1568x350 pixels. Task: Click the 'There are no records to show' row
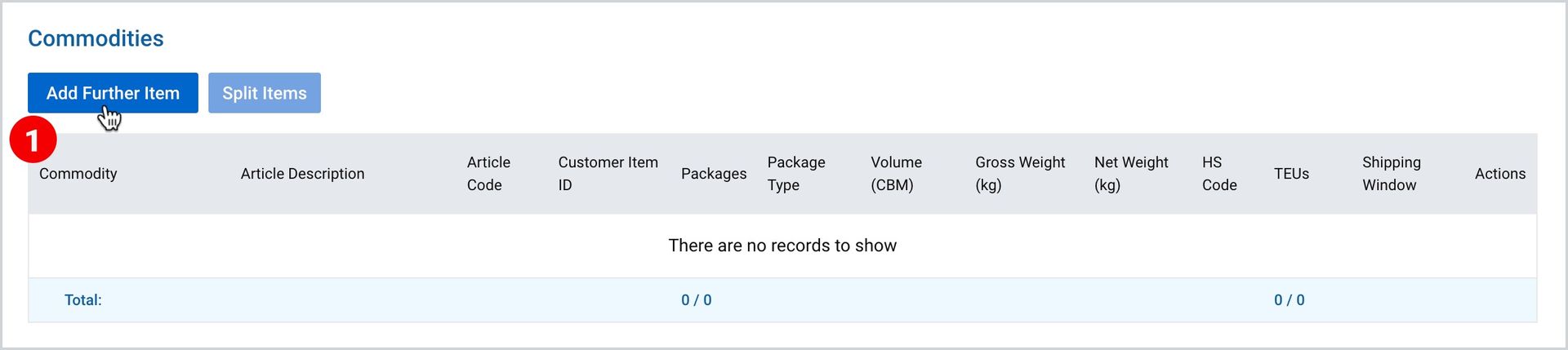pos(782,246)
